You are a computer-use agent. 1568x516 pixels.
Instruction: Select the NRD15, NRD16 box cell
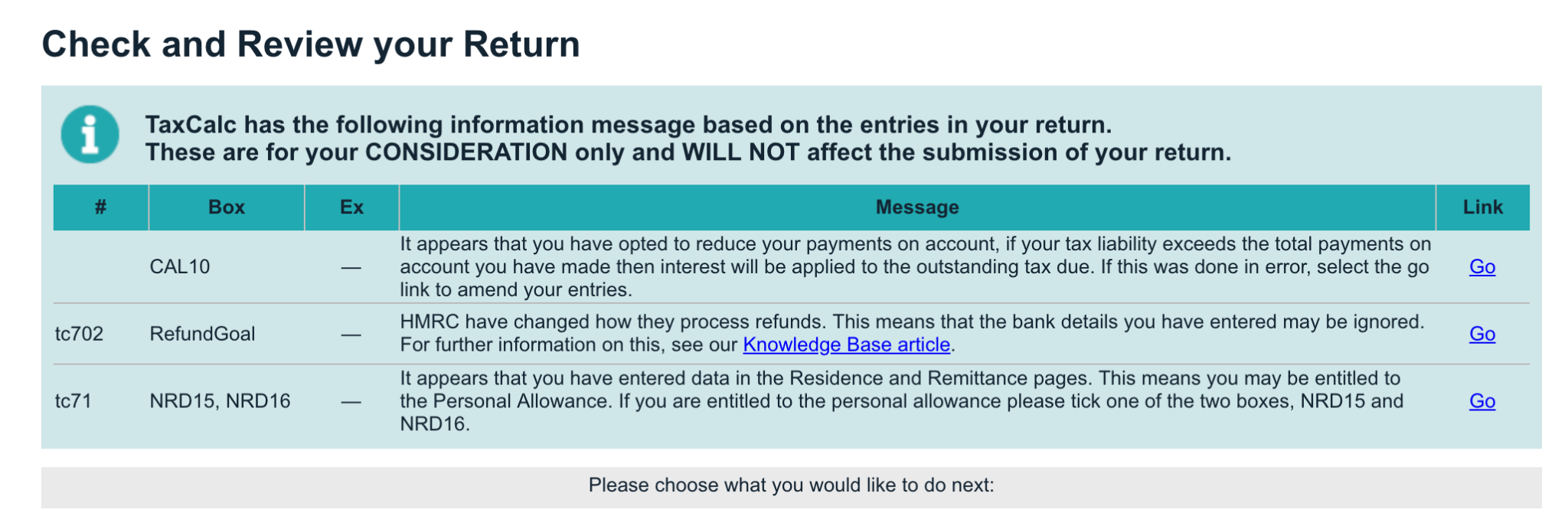coord(220,401)
